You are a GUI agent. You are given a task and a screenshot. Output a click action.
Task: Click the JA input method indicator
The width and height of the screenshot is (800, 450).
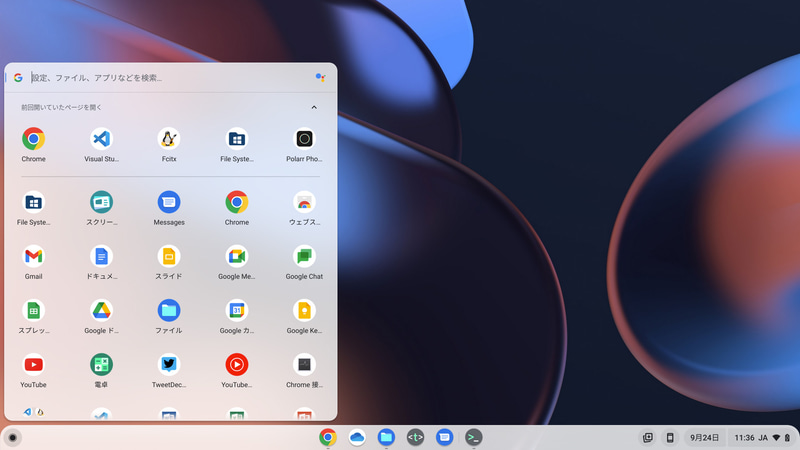[x=763, y=438]
